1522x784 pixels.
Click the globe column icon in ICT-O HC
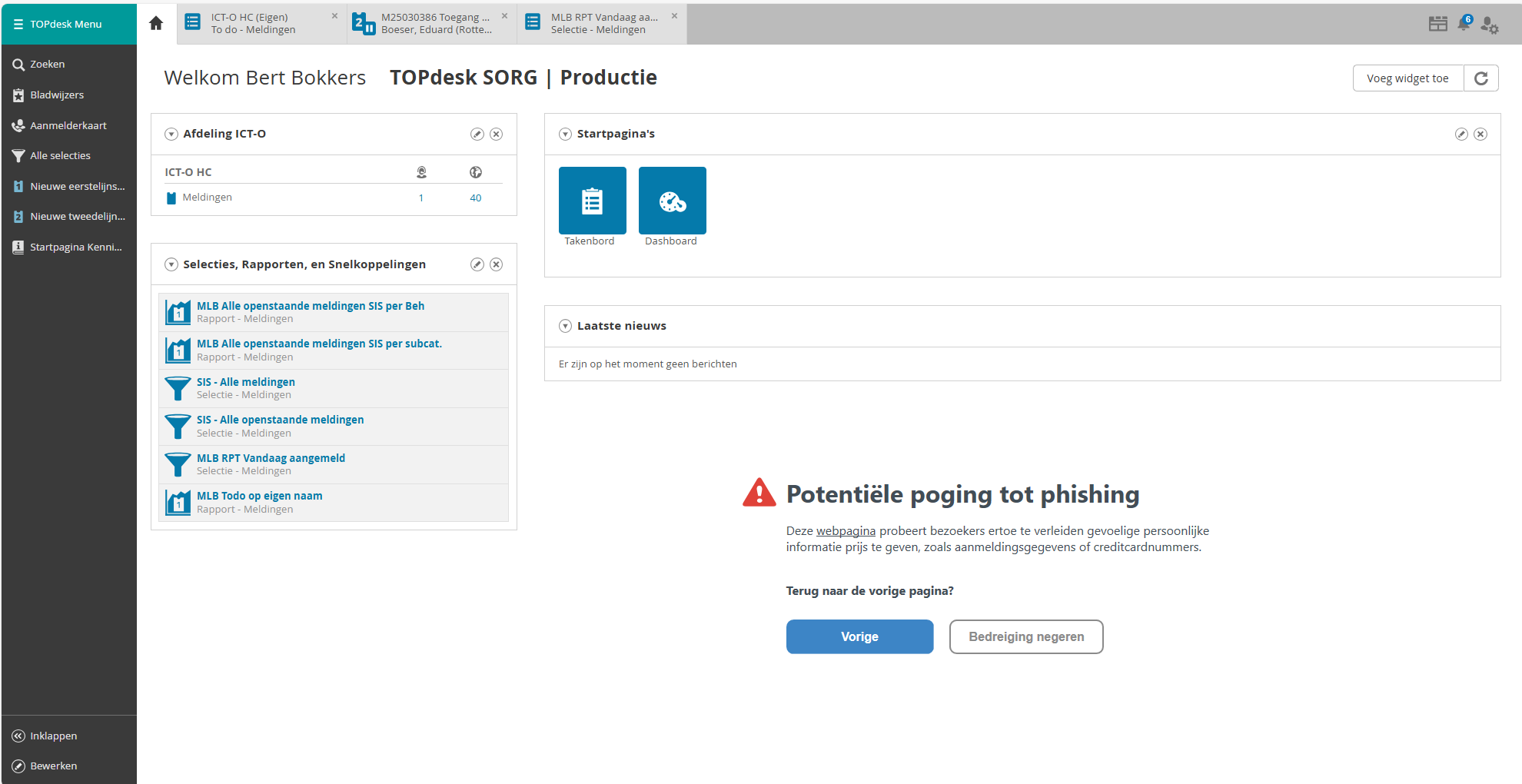click(476, 172)
